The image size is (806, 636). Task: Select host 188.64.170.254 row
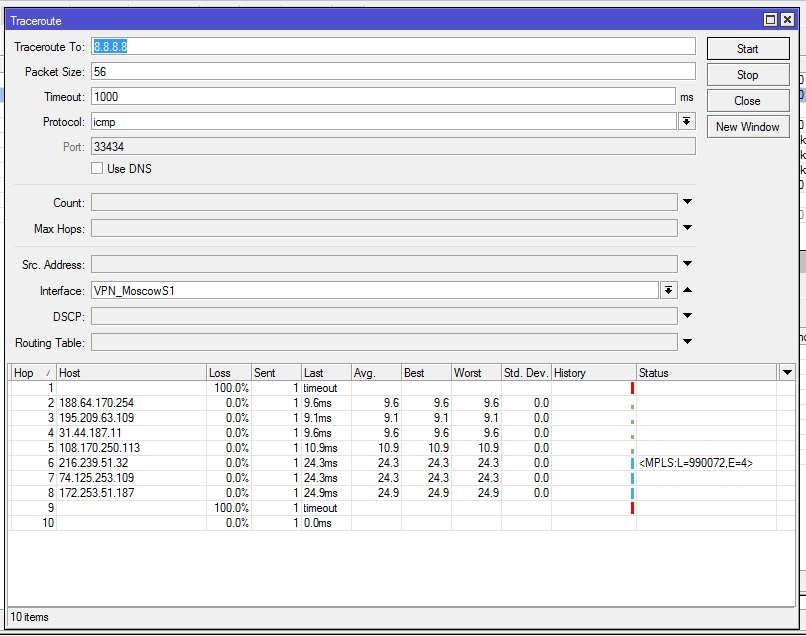click(x=402, y=403)
